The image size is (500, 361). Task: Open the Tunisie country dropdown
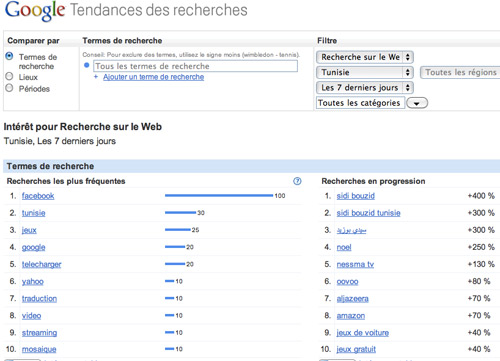(x=365, y=72)
